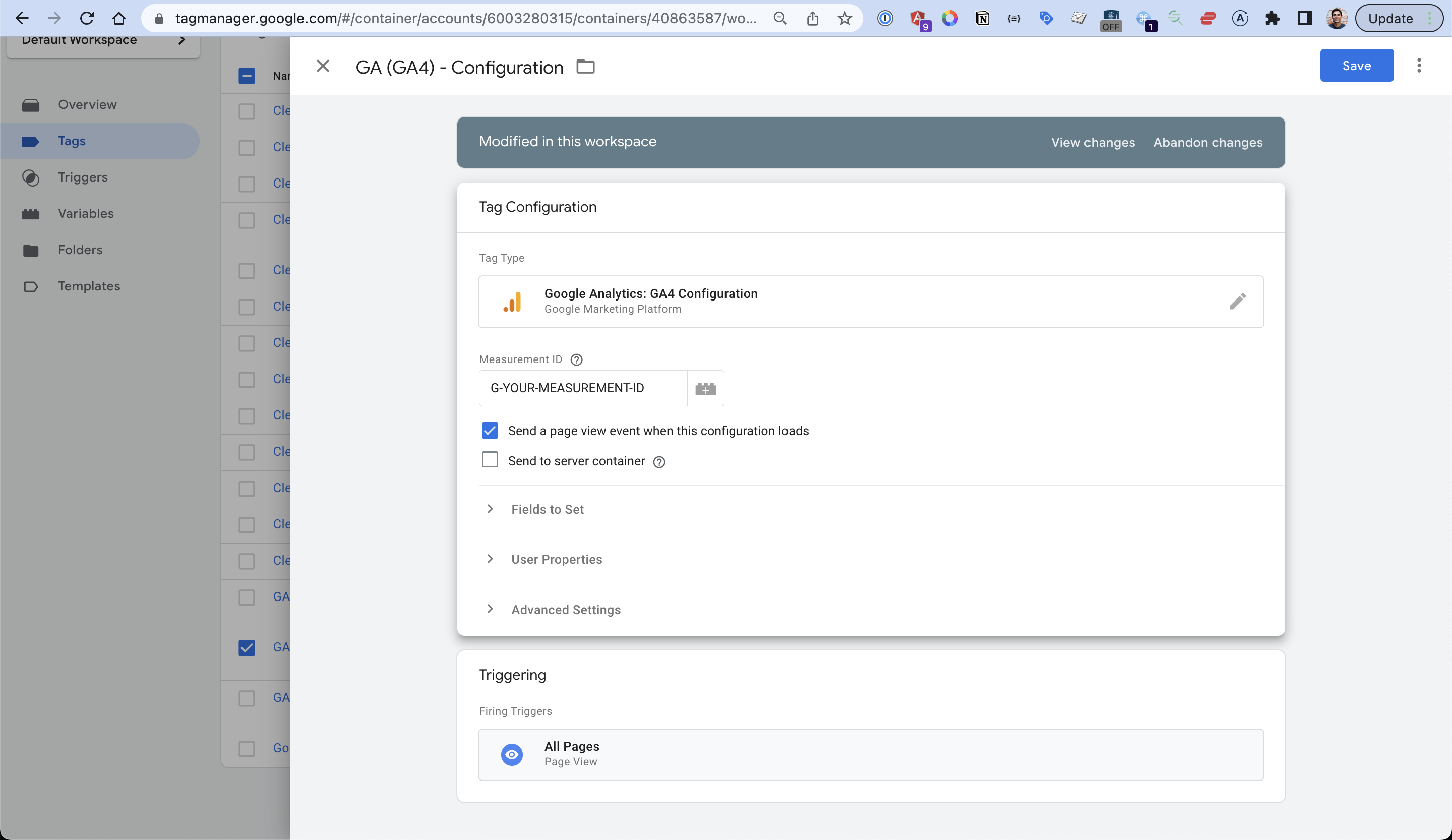Screen dimensions: 1452x840
Task: Open the 1Password extension
Action: [885, 19]
